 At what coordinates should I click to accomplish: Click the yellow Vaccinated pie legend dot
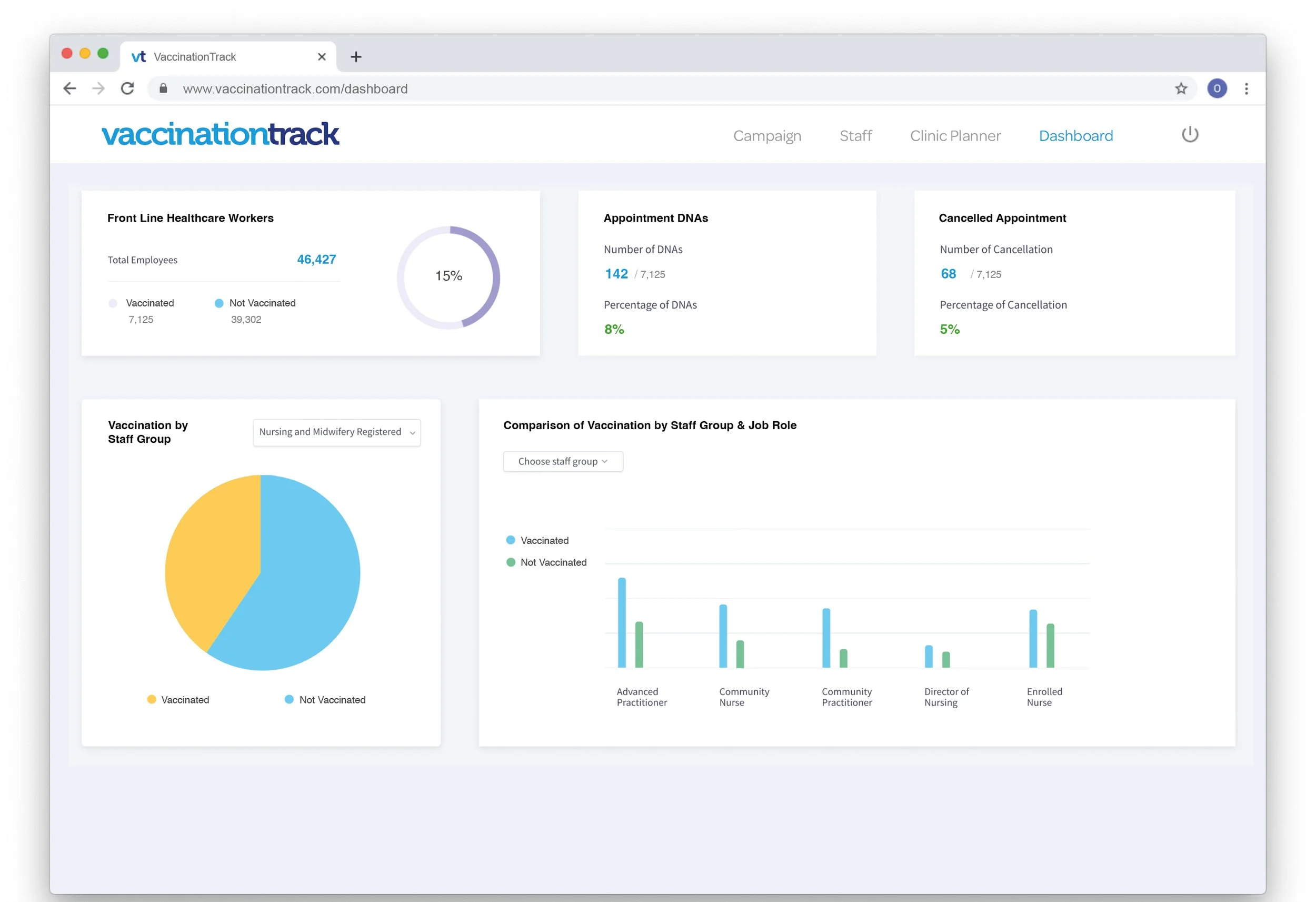152,699
